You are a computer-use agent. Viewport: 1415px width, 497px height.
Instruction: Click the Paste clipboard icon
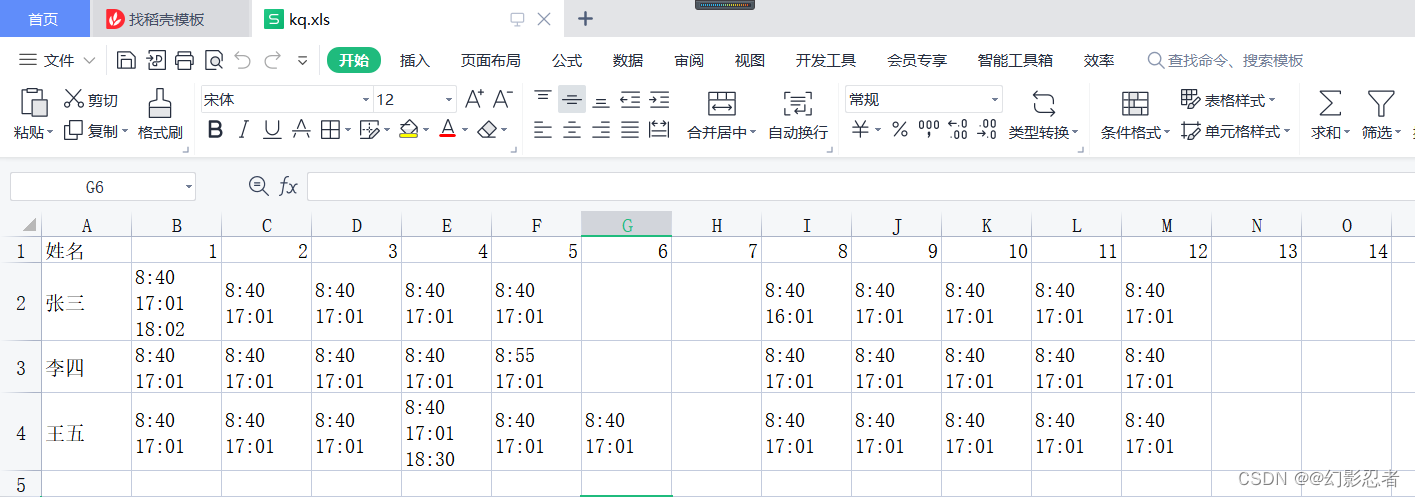point(34,103)
